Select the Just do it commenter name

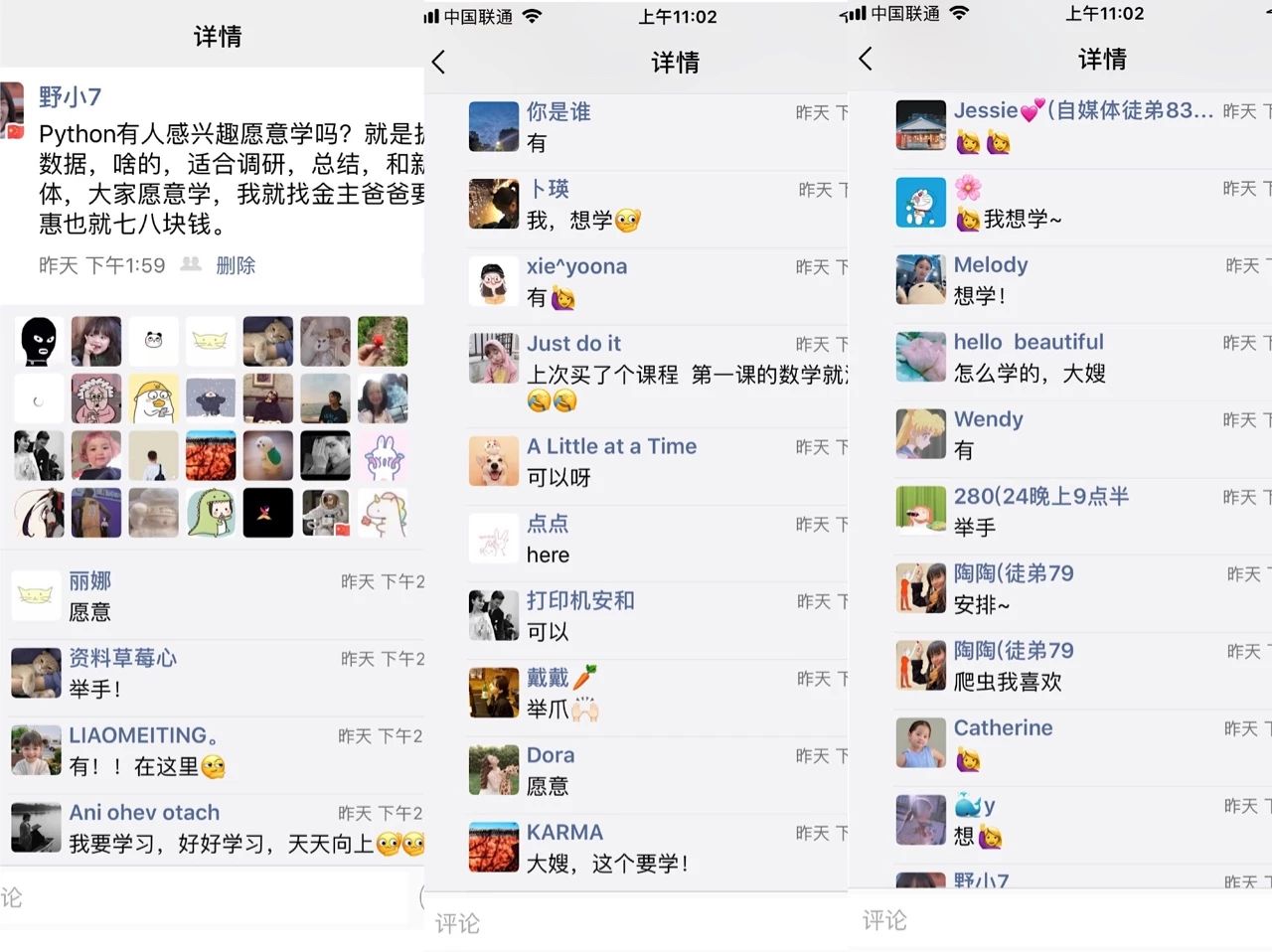pos(573,343)
